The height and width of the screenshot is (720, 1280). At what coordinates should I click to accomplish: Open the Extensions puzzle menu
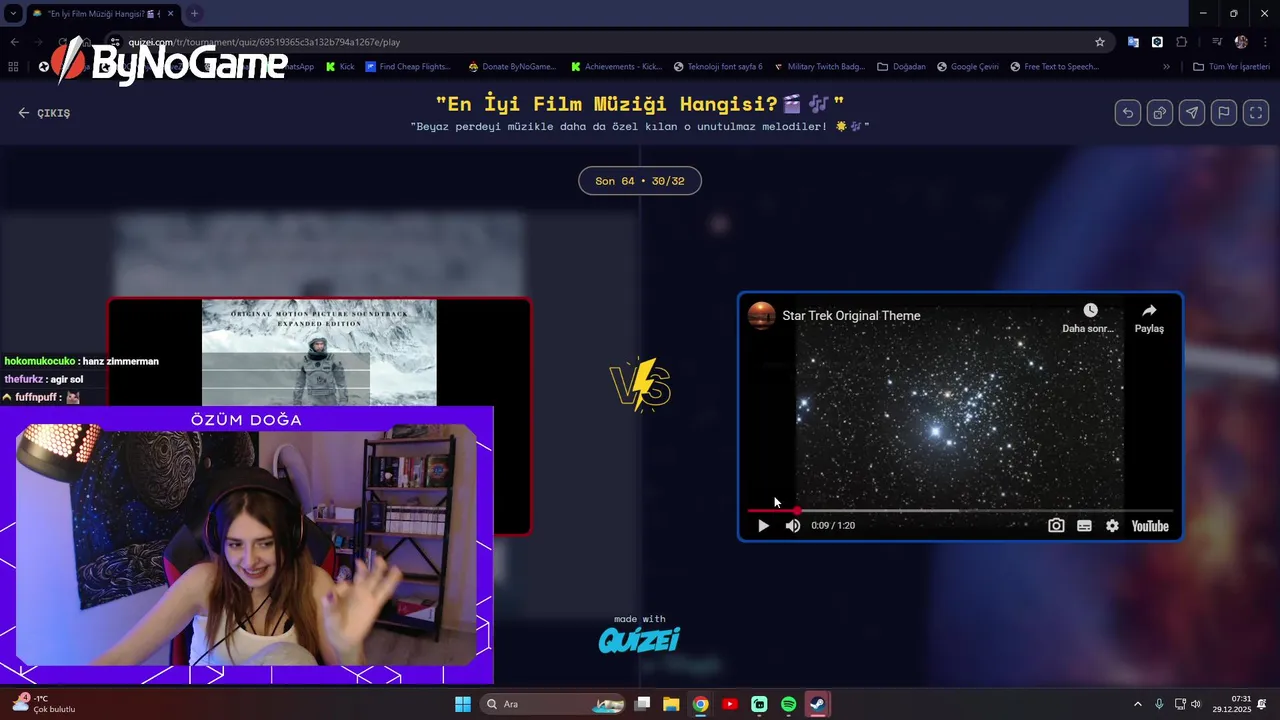(1182, 42)
